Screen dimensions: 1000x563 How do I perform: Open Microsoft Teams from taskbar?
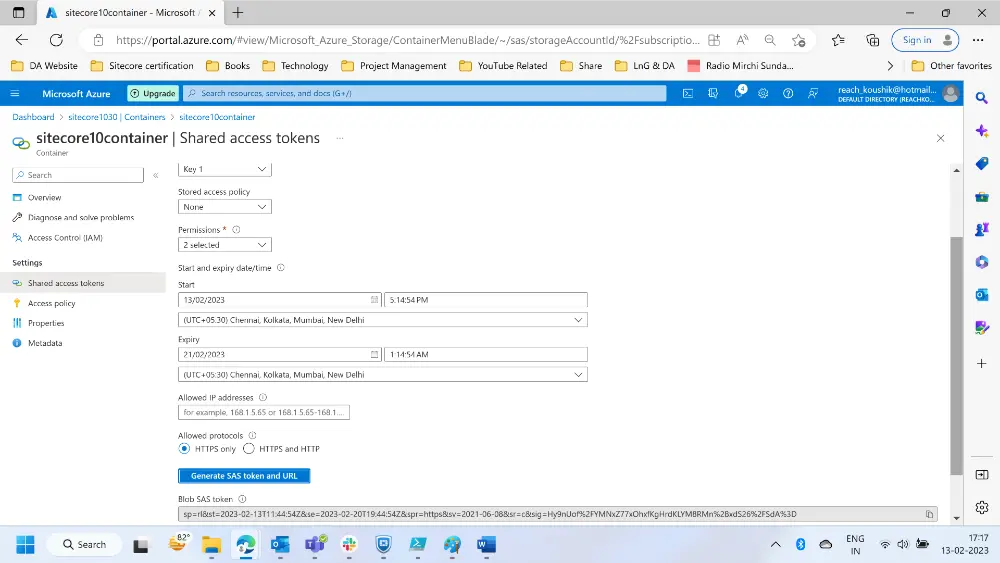click(x=314, y=545)
